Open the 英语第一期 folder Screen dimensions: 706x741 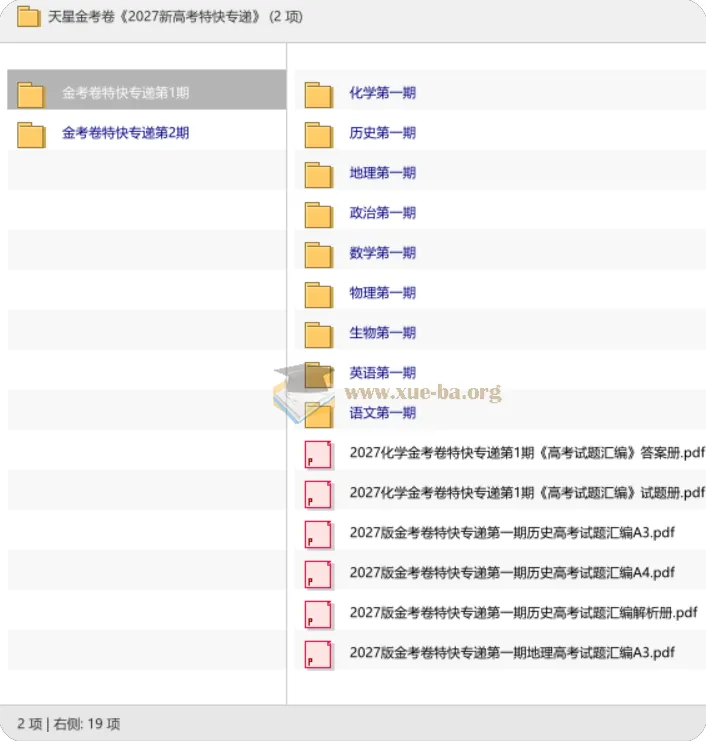click(x=382, y=373)
